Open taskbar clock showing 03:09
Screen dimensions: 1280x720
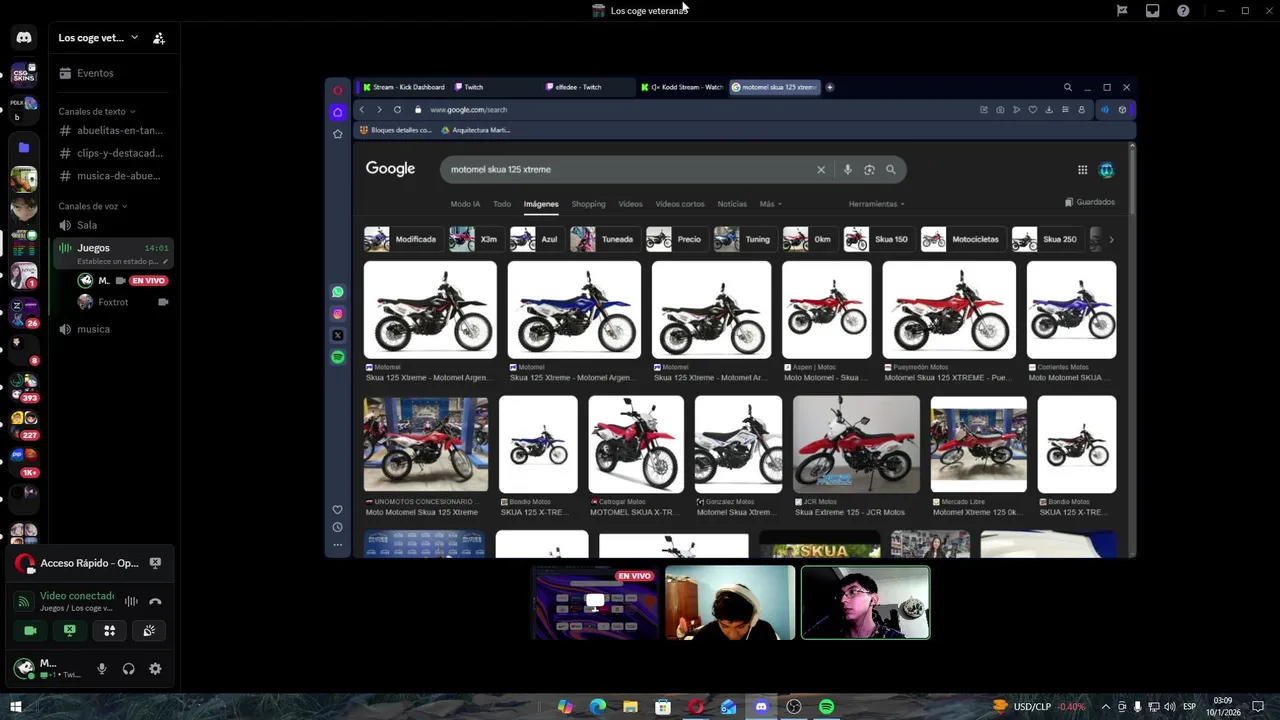point(1222,707)
